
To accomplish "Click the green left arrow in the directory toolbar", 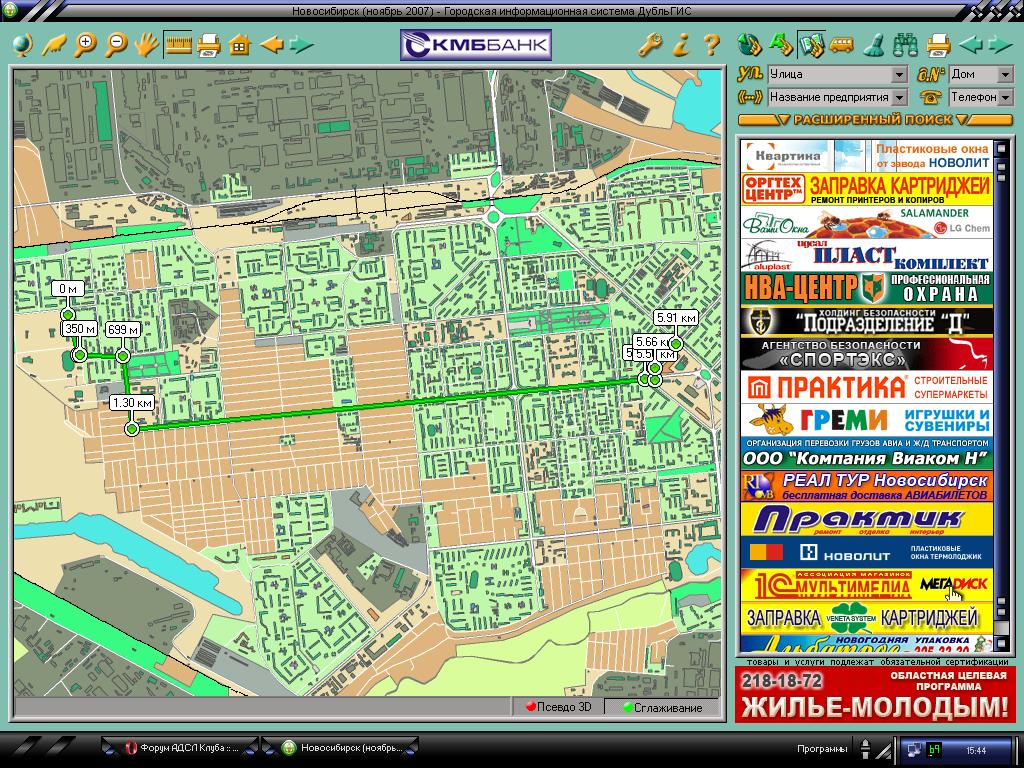I will (970, 44).
